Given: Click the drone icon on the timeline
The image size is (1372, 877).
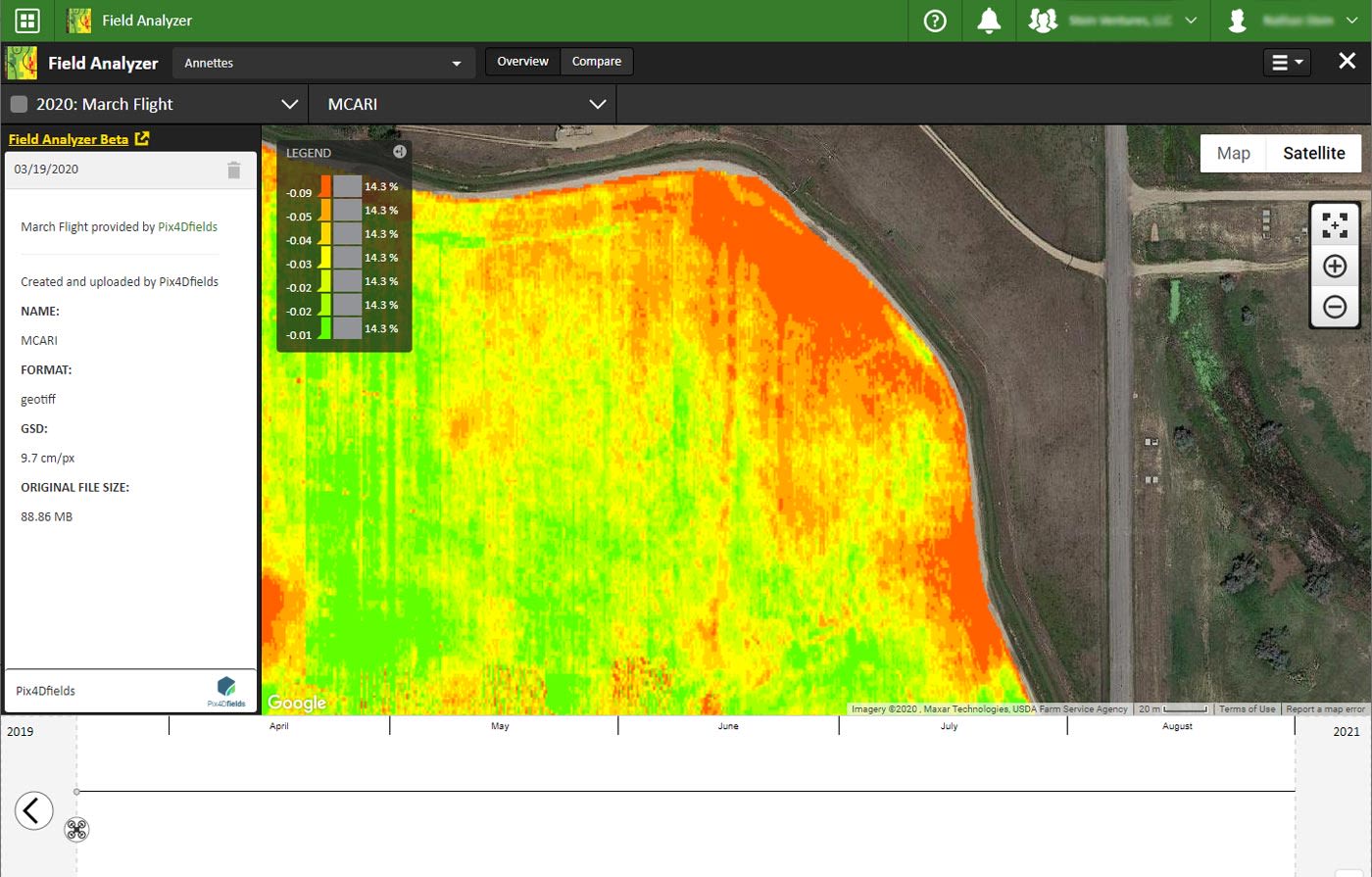Looking at the screenshot, I should 76,829.
